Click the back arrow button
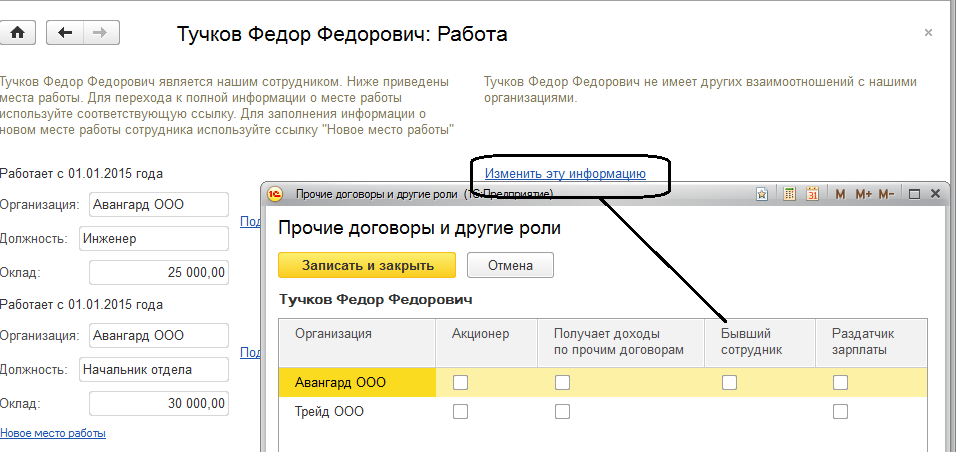Viewport: 956px width, 452px height. click(x=66, y=33)
